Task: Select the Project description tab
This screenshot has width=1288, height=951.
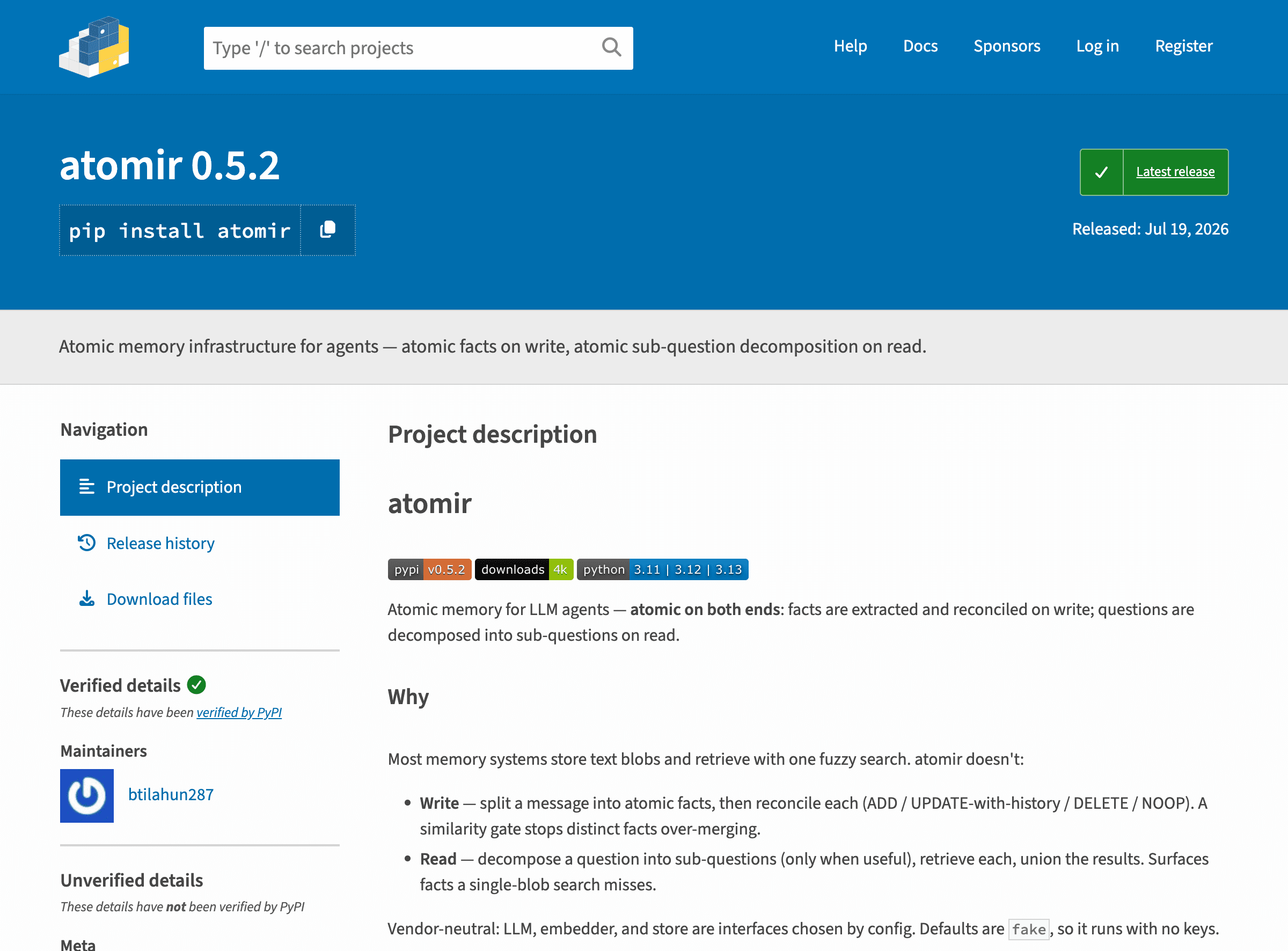Action: (200, 487)
